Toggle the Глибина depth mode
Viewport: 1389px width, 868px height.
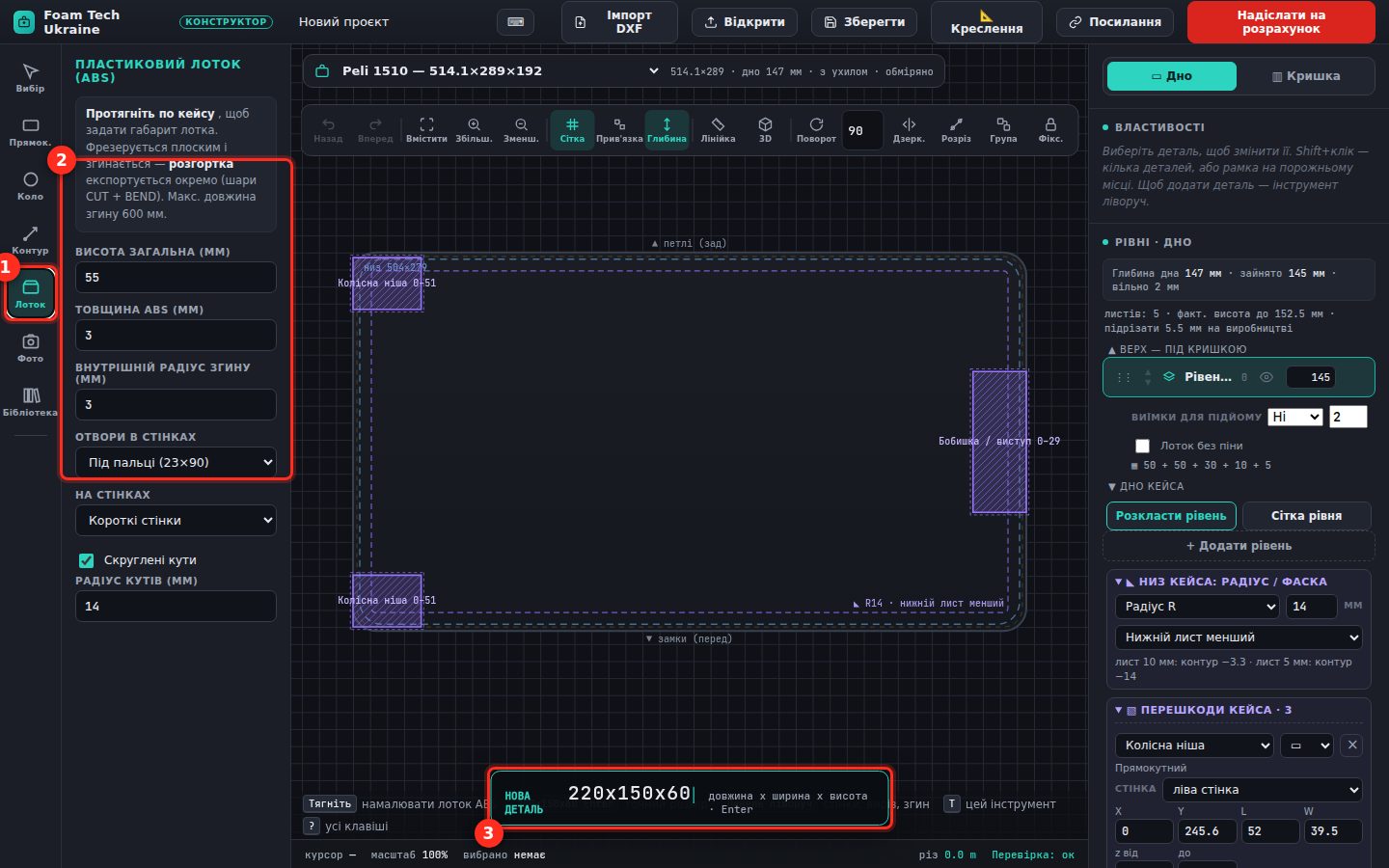click(667, 130)
